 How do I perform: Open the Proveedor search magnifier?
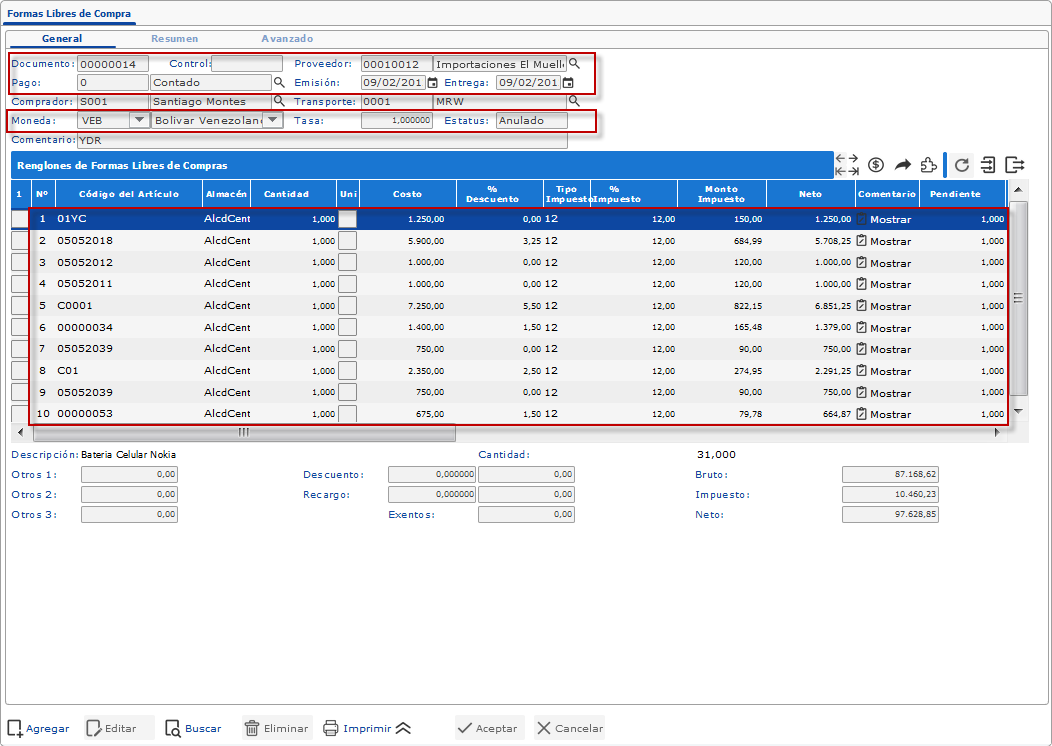click(574, 63)
